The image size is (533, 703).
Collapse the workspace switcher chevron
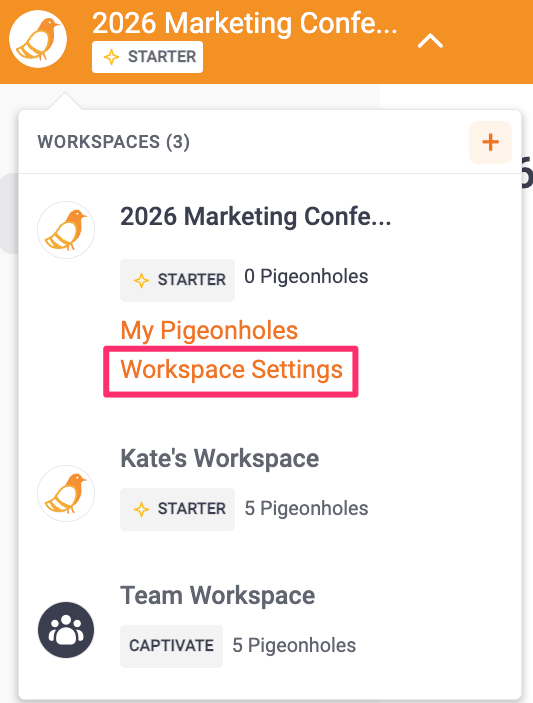click(x=430, y=41)
